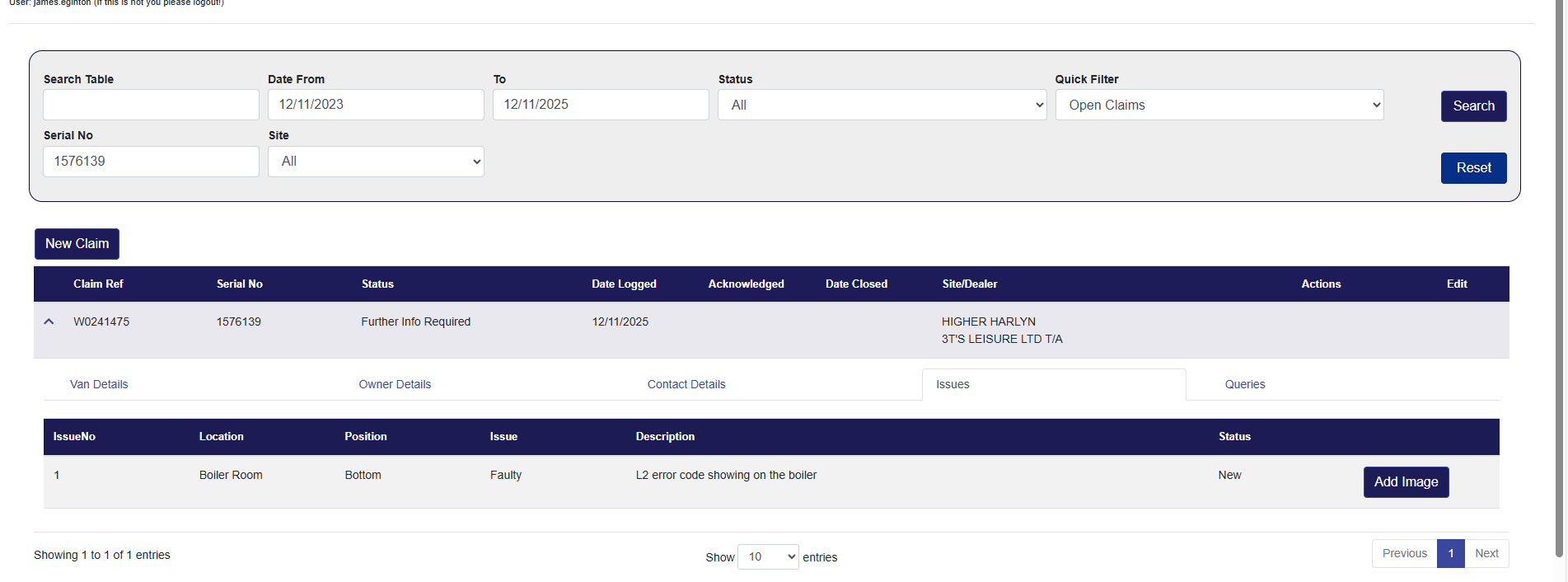This screenshot has width=1568, height=582.
Task: Focus the Search Table input field
Action: (151, 106)
